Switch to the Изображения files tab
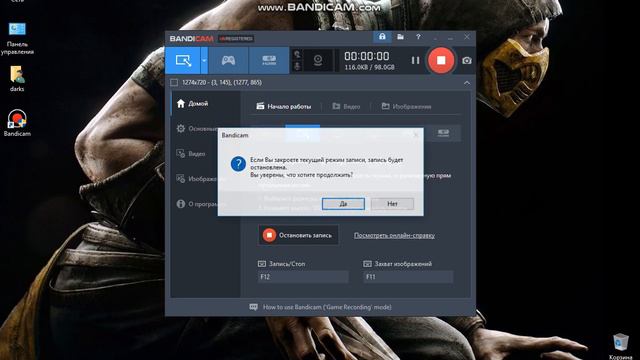The height and width of the screenshot is (360, 640). [x=406, y=107]
